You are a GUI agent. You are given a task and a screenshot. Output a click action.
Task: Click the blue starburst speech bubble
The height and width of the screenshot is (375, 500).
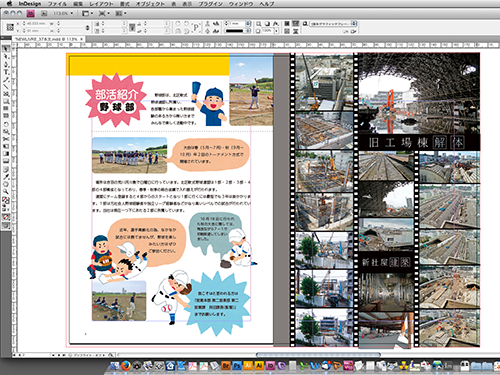click(217, 303)
